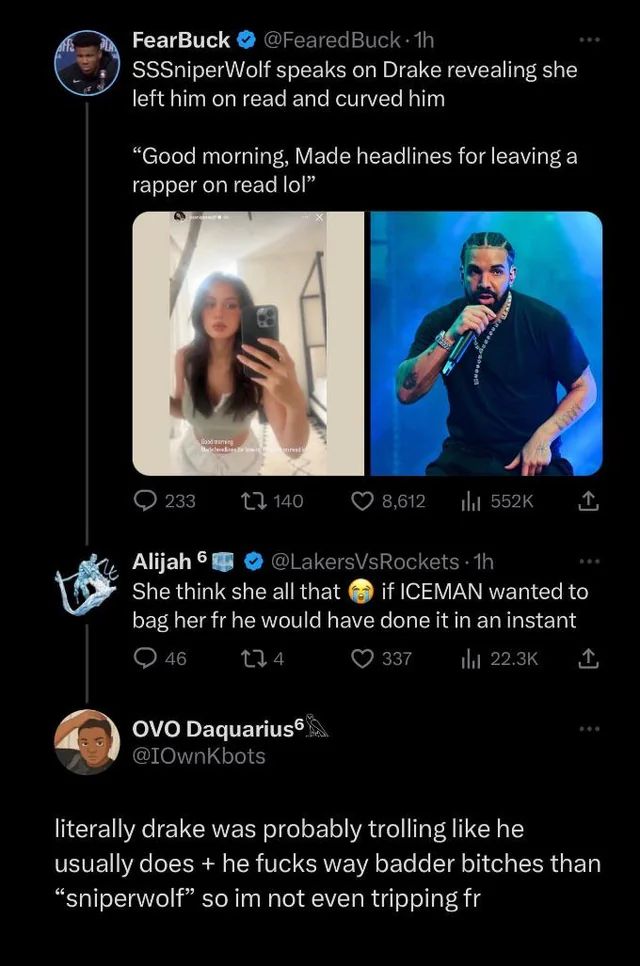Open the @IOwnKbots profile handle

pyautogui.click(x=199, y=756)
